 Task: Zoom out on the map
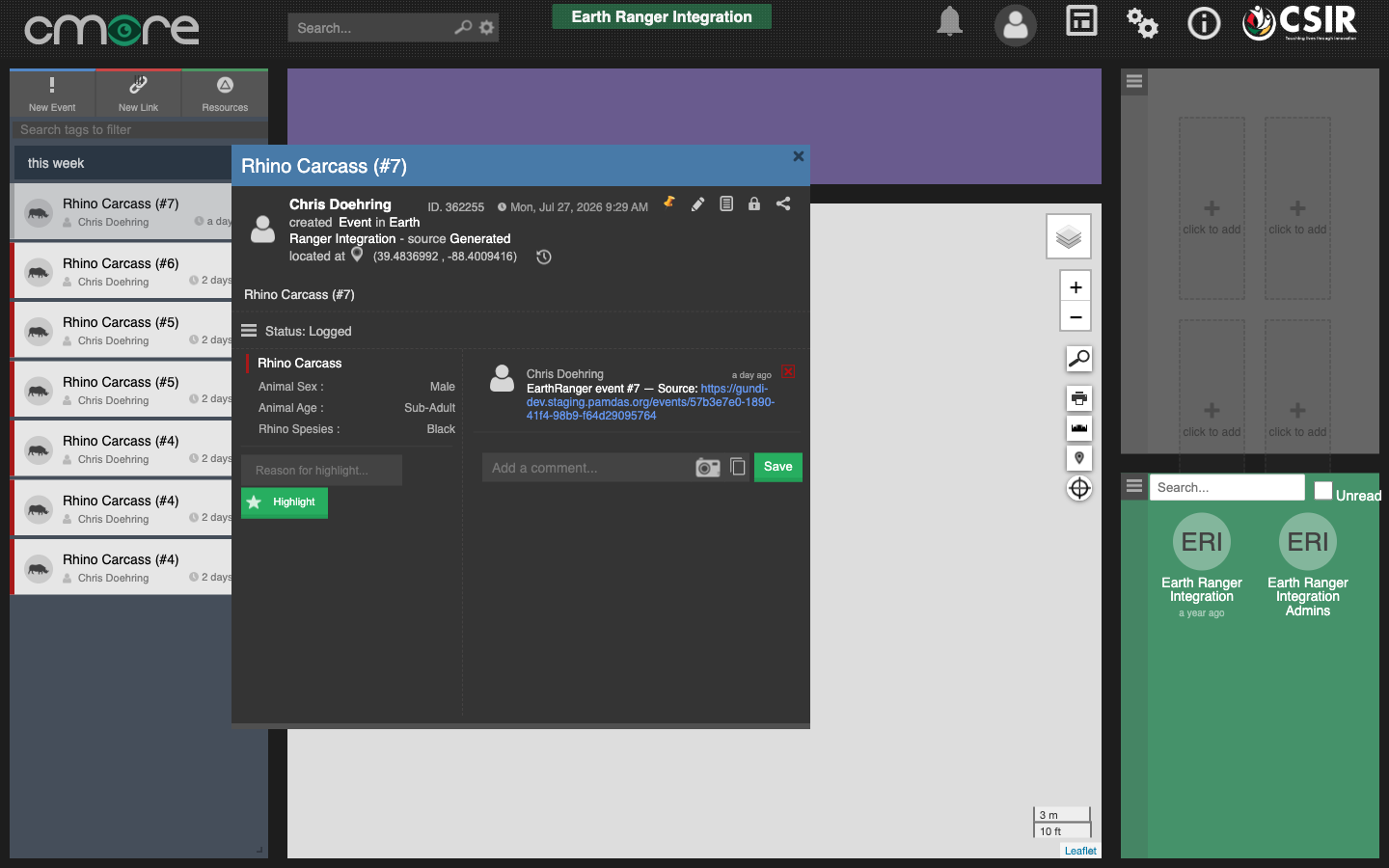[x=1076, y=316]
